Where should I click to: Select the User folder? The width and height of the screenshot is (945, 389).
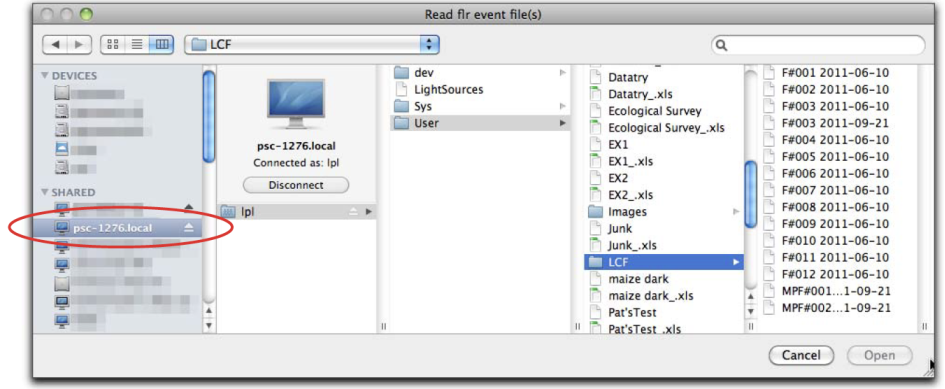(480, 123)
